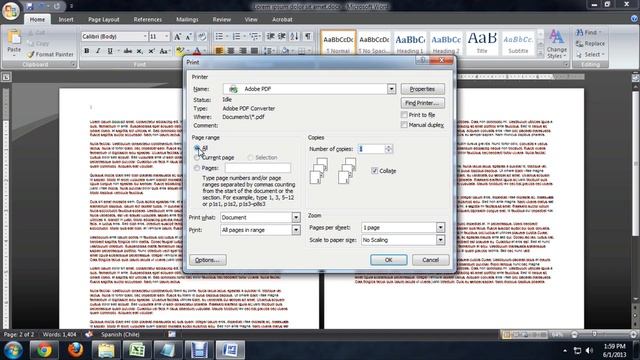Select Current page radio button
Image resolution: width=640 pixels, height=360 pixels.
click(197, 158)
